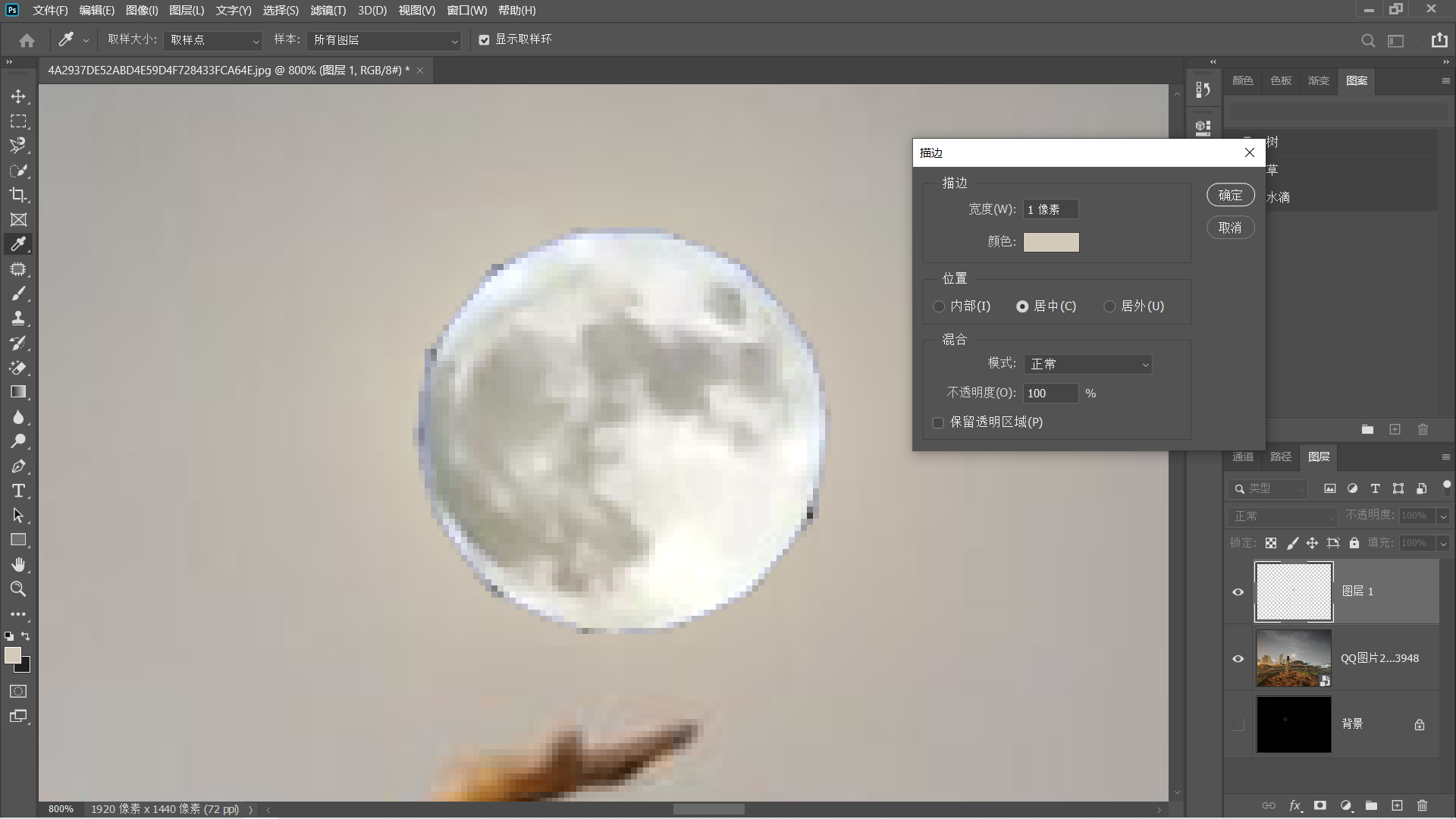The height and width of the screenshot is (819, 1456).
Task: Switch to the 通道 tab
Action: pos(1243,457)
